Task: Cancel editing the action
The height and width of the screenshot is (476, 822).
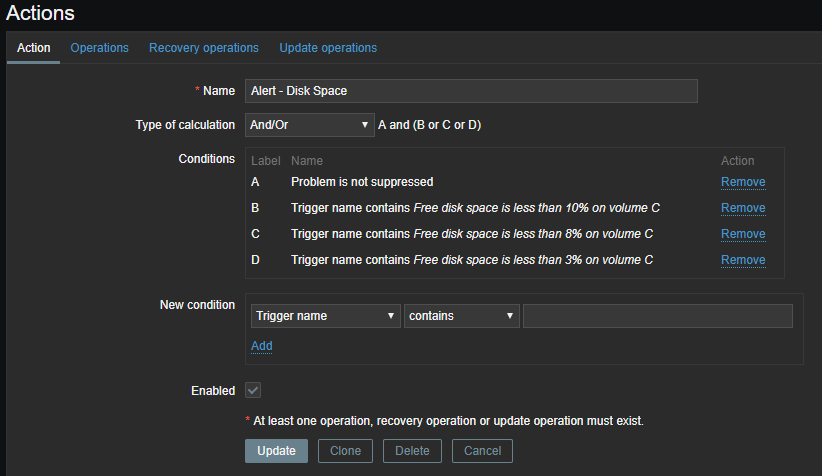Action: coord(482,451)
